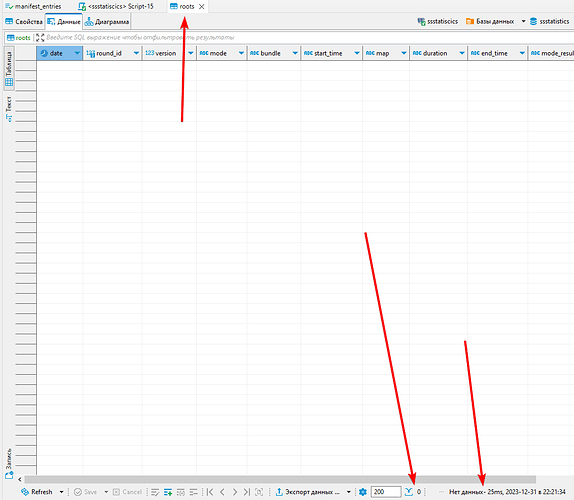Toggle the Таблица view on the side panel
The height and width of the screenshot is (500, 574).
(9, 68)
